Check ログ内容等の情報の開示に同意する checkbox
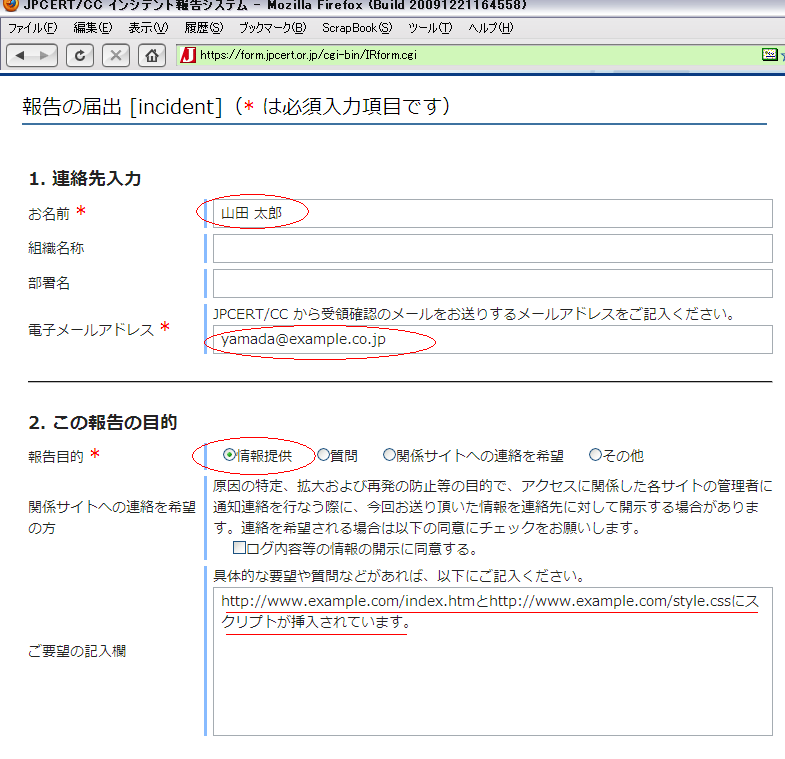Screen dimensions: 785x759 pos(239,548)
